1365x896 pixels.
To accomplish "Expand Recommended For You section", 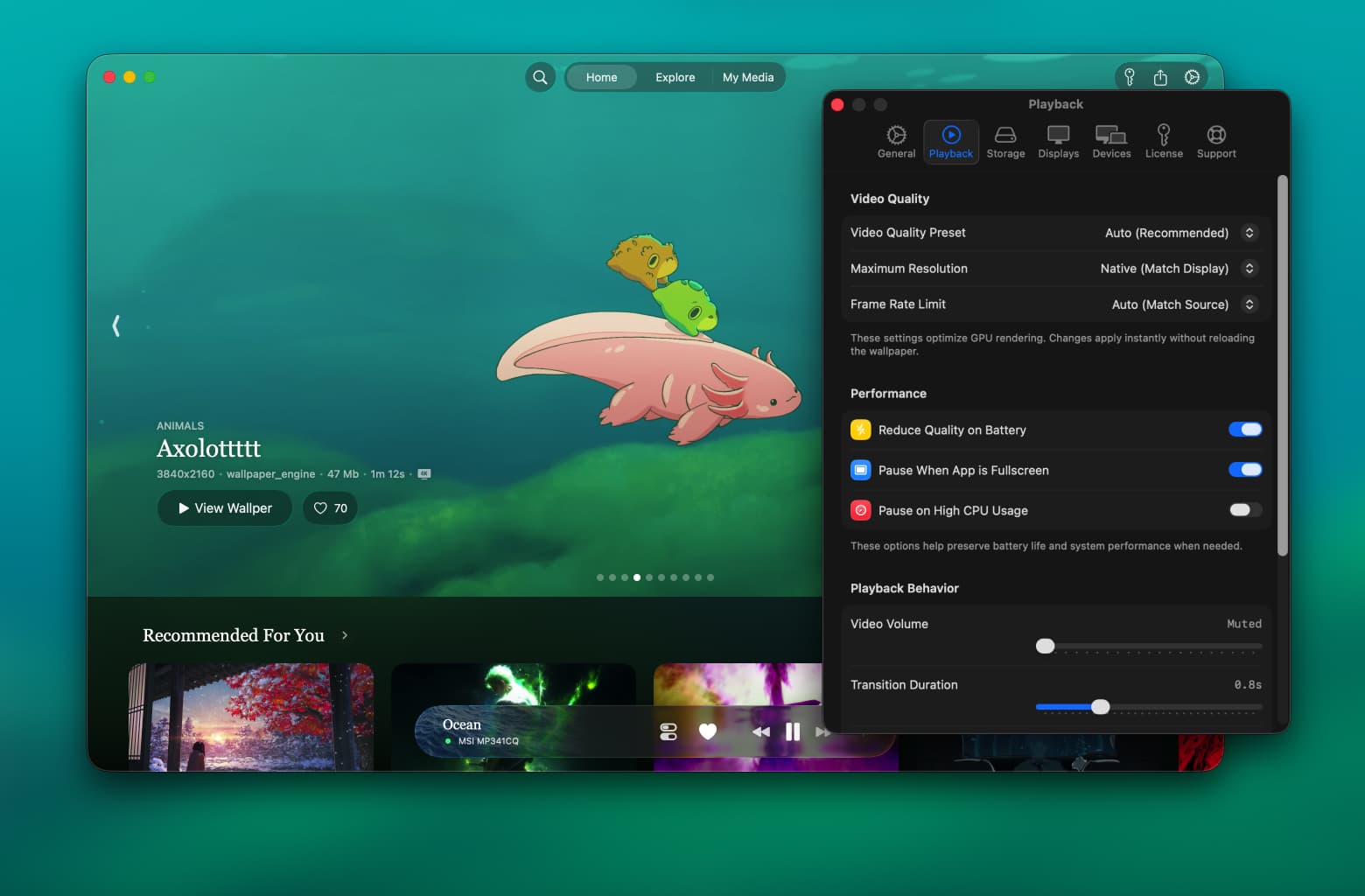I will (345, 636).
